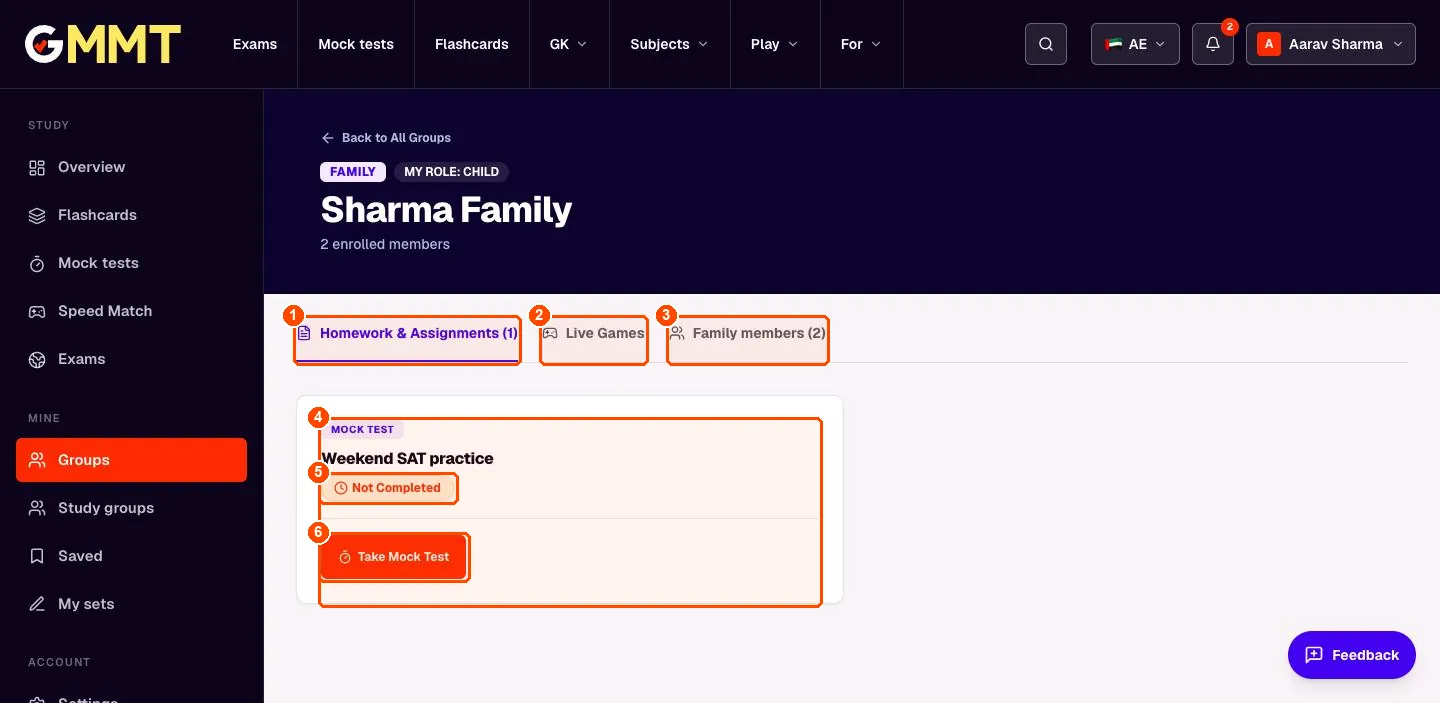
Task: Click the MOCK TEST tag label
Action: (x=362, y=430)
